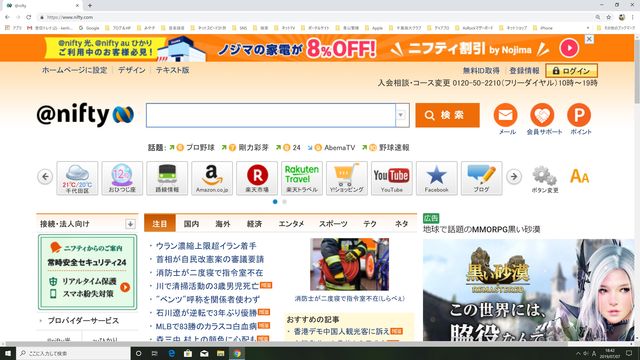Click the ボタン変更 gear icon

pos(544,179)
